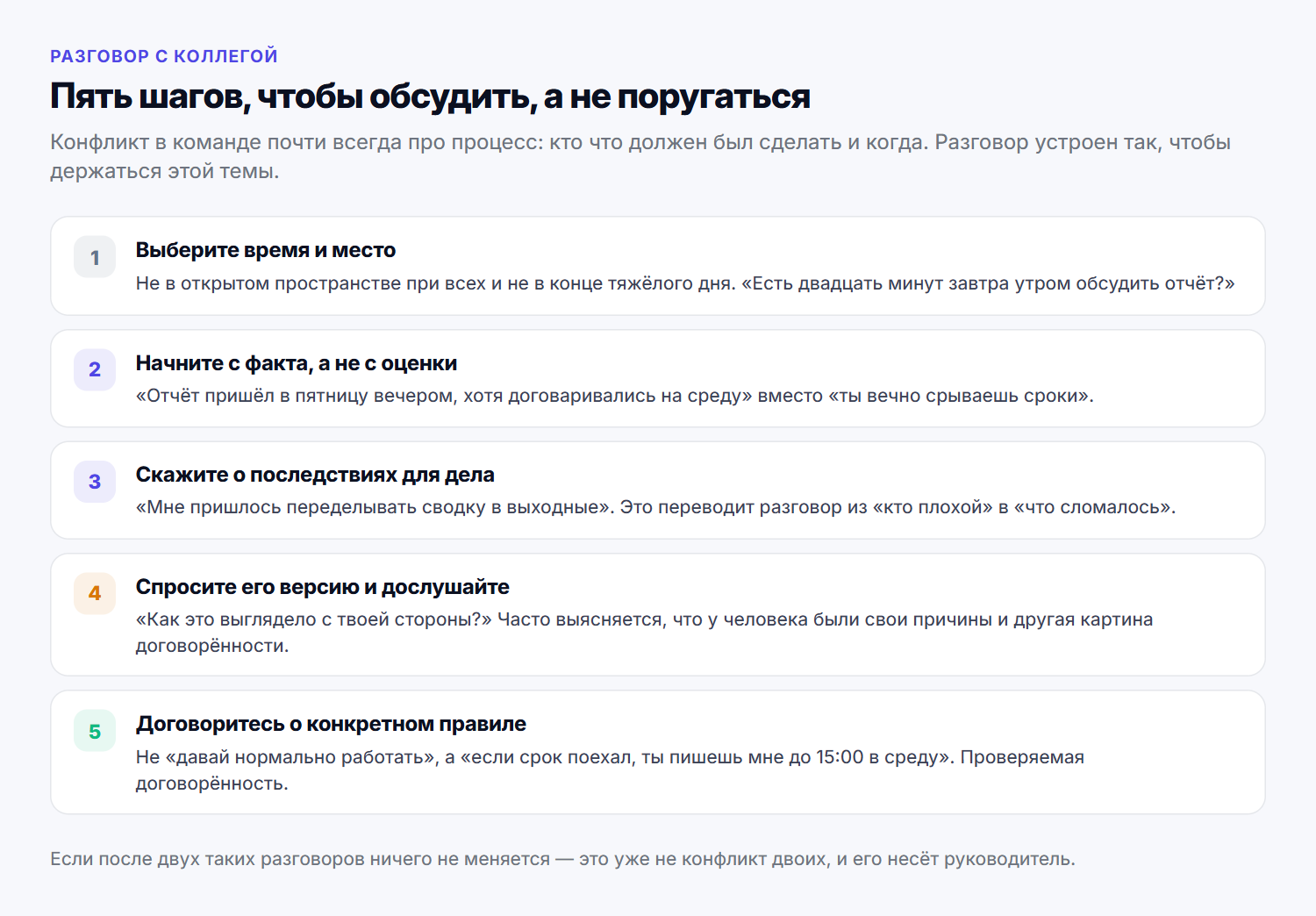Click the heading "Договоритесь о конкретном правиле"
Image resolution: width=1316 pixels, height=916 pixels.
pos(331,724)
